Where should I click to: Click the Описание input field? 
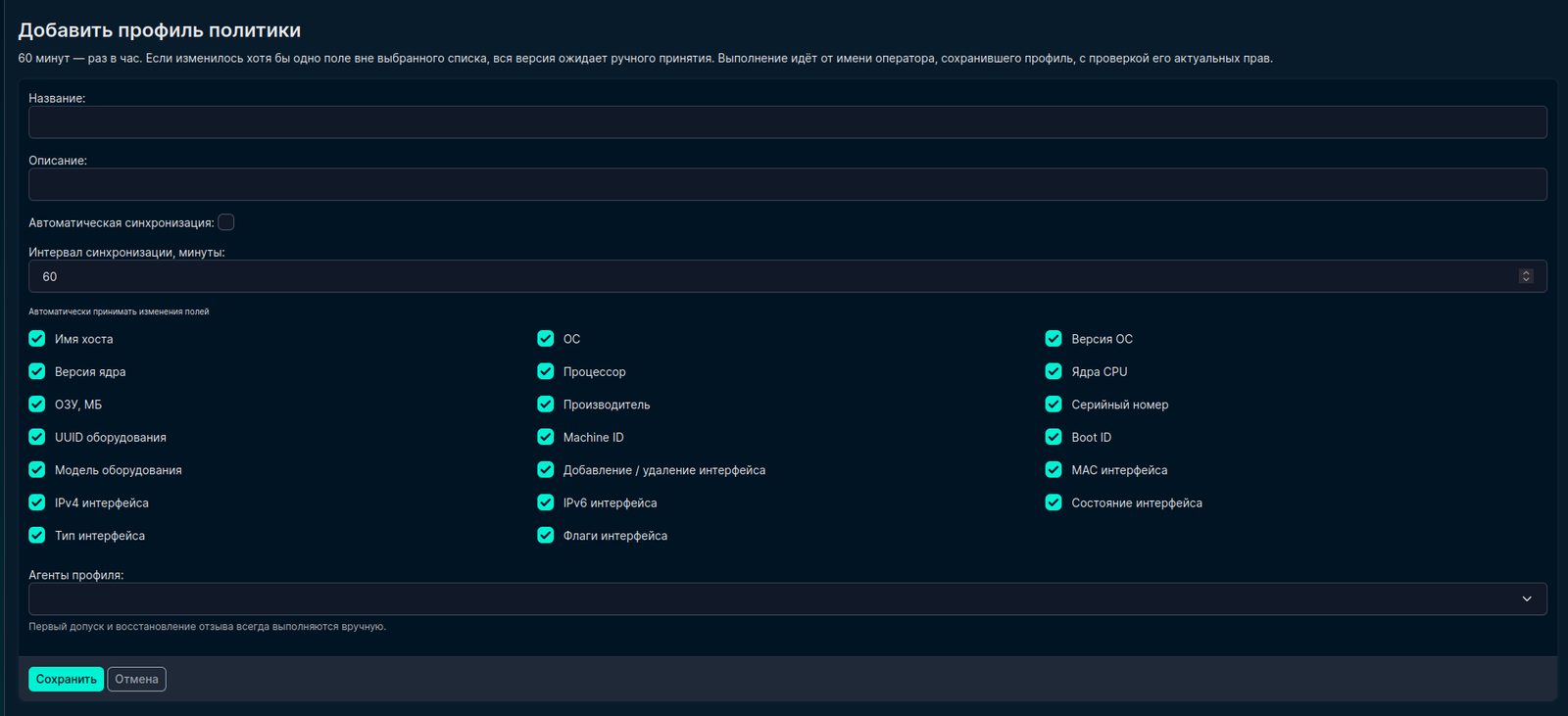(x=787, y=184)
